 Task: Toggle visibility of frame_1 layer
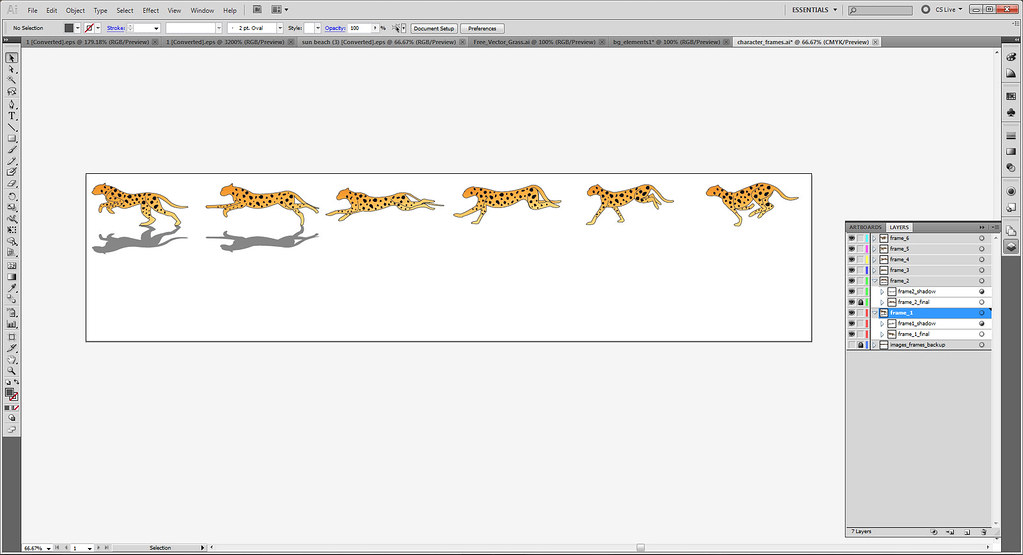point(851,313)
